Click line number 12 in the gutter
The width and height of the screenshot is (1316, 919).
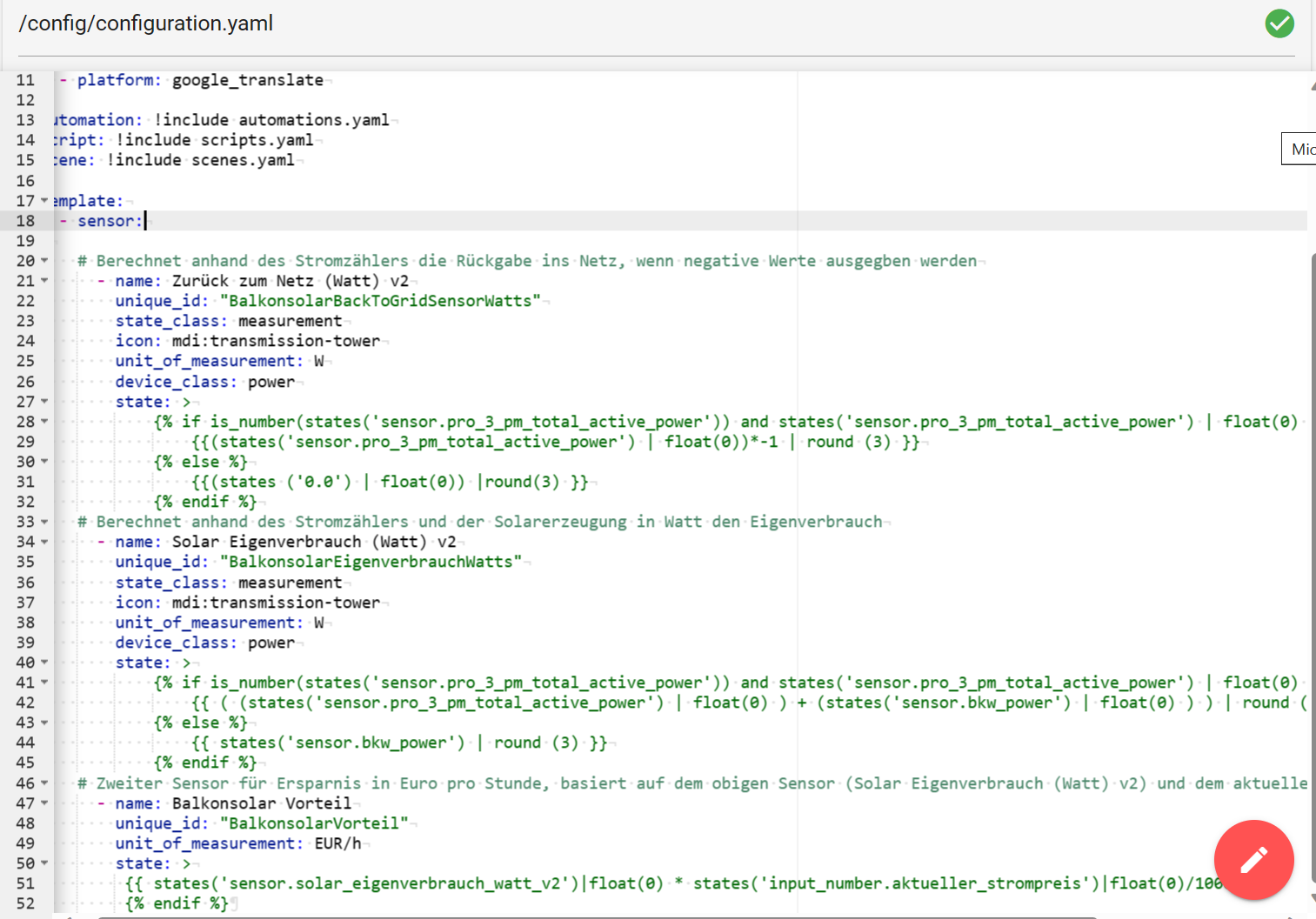click(25, 100)
